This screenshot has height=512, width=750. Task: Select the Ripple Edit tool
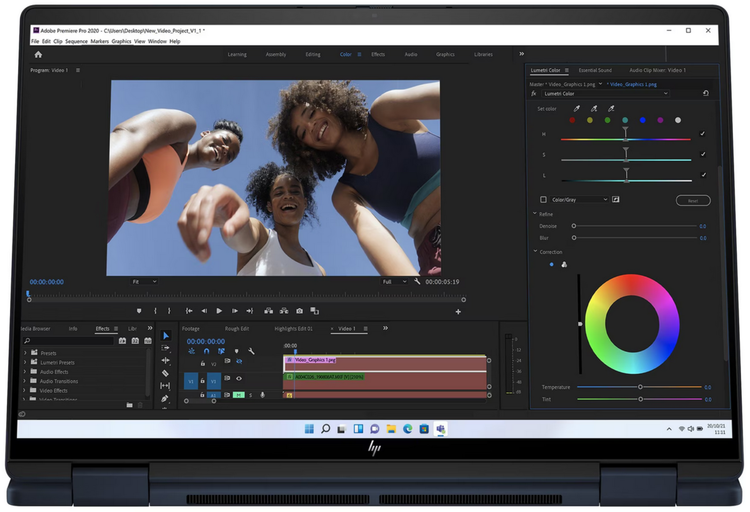point(165,360)
